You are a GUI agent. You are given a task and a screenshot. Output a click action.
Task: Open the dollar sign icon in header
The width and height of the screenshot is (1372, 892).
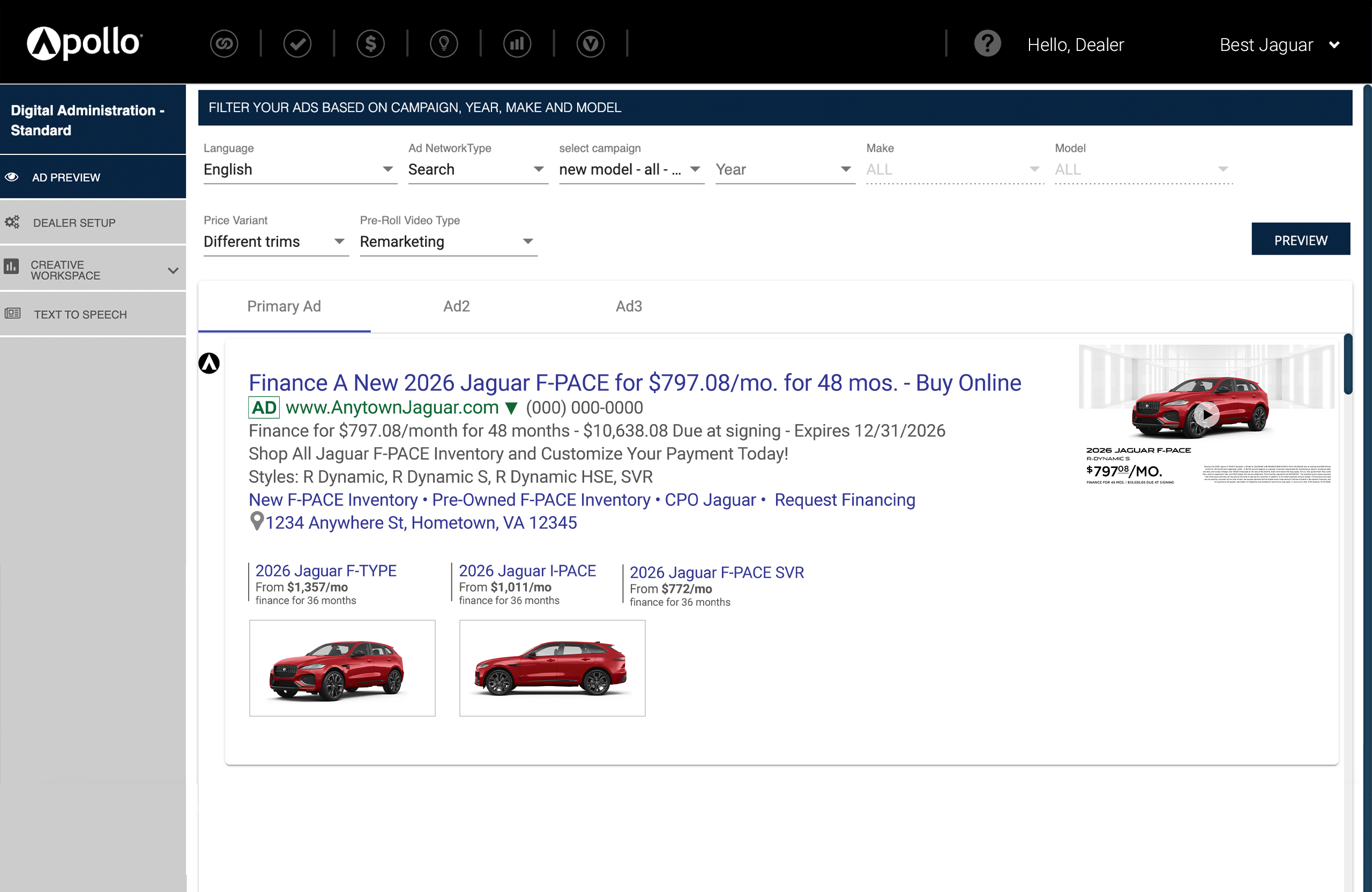[x=371, y=44]
